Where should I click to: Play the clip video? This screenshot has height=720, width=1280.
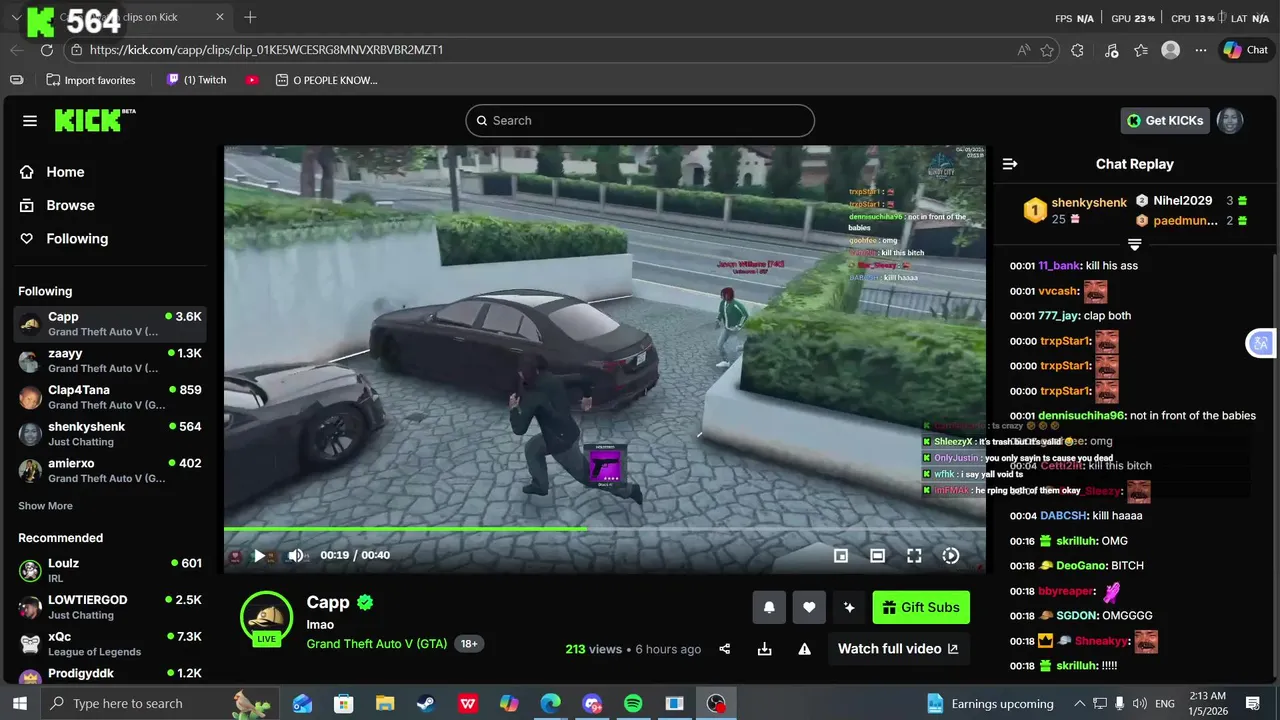click(x=259, y=556)
